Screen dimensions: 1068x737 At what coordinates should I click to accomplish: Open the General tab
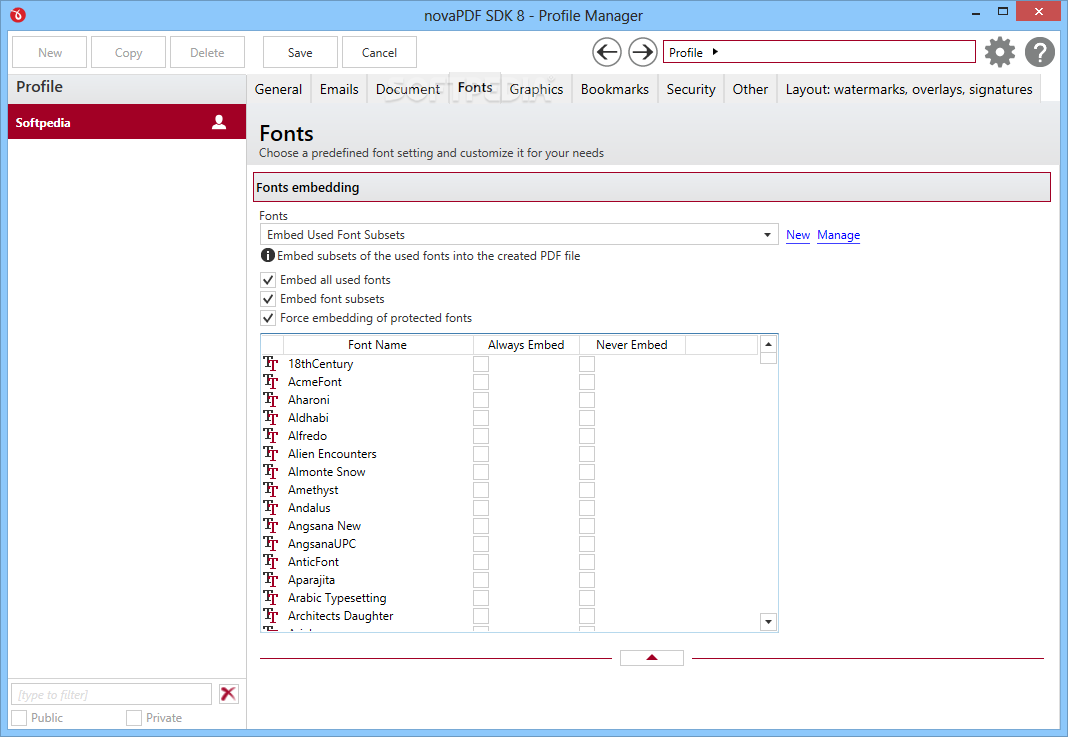[278, 89]
